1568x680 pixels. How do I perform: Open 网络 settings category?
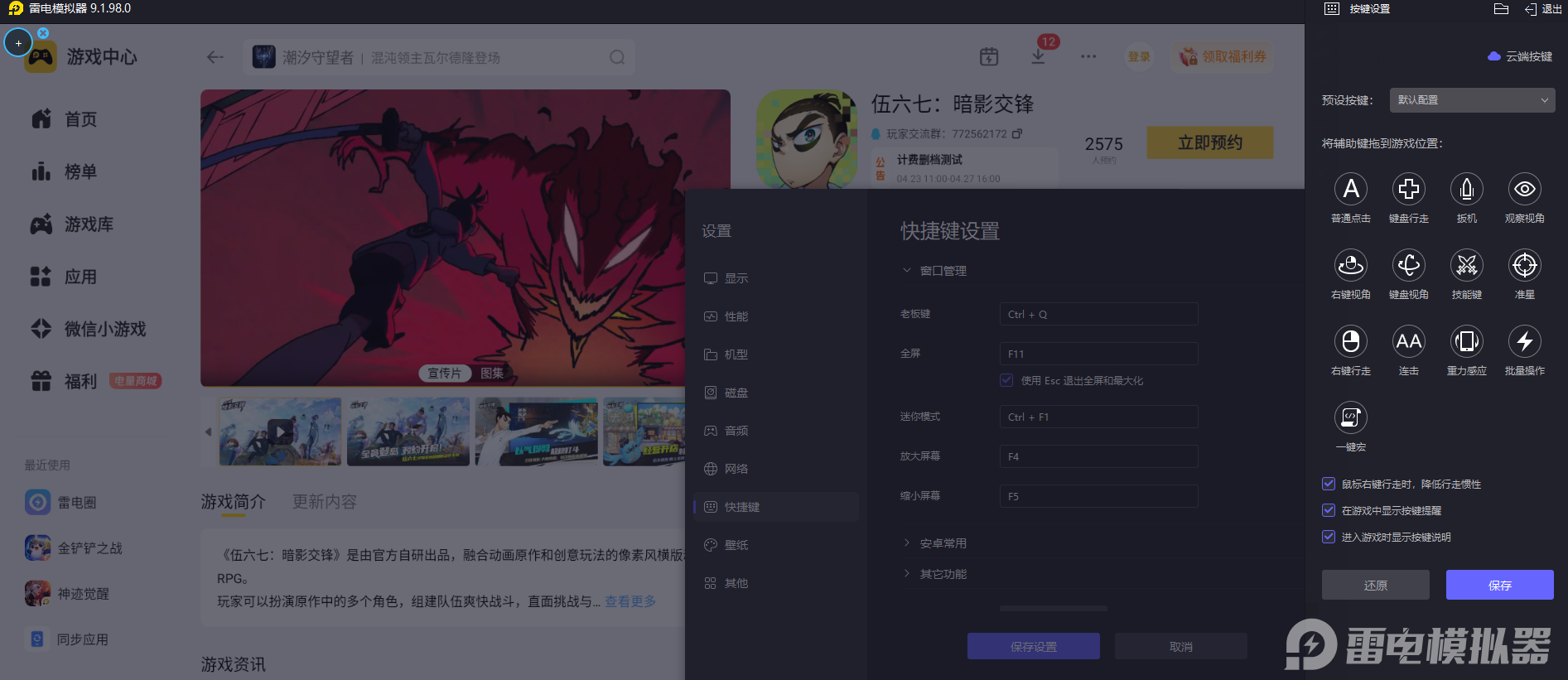click(x=775, y=469)
